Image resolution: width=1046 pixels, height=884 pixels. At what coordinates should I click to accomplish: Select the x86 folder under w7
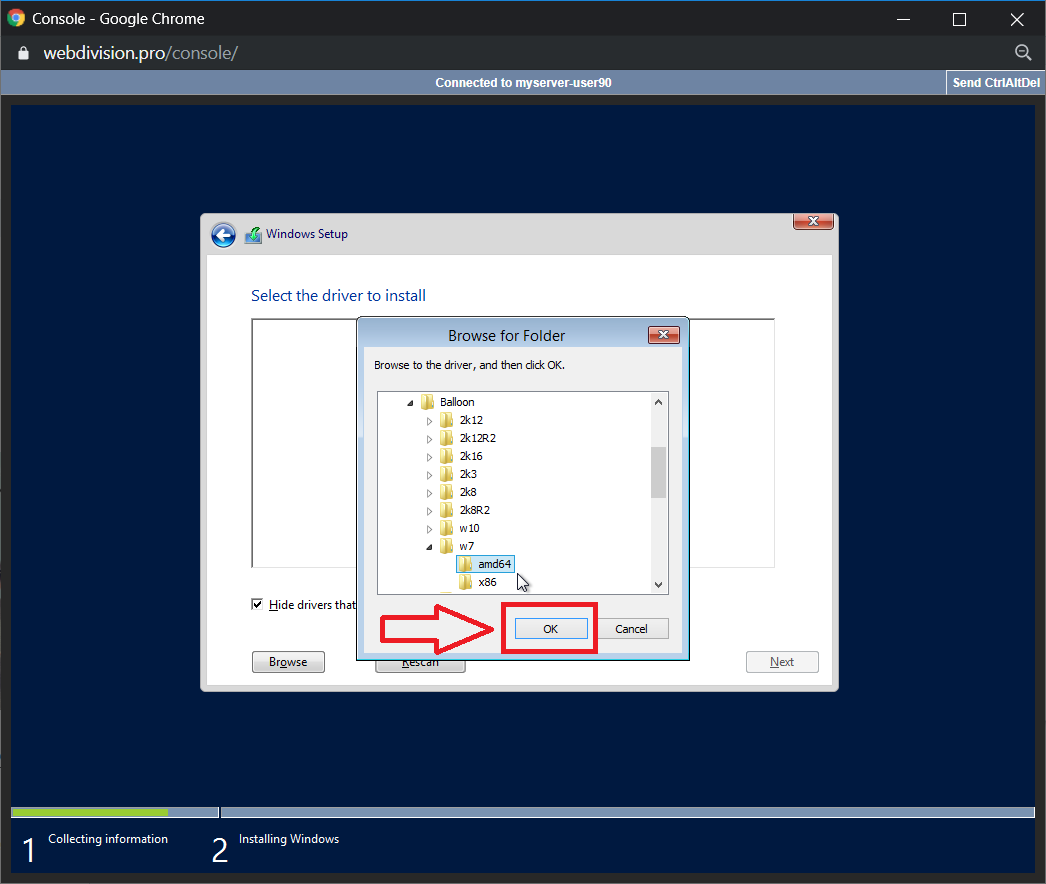point(486,582)
